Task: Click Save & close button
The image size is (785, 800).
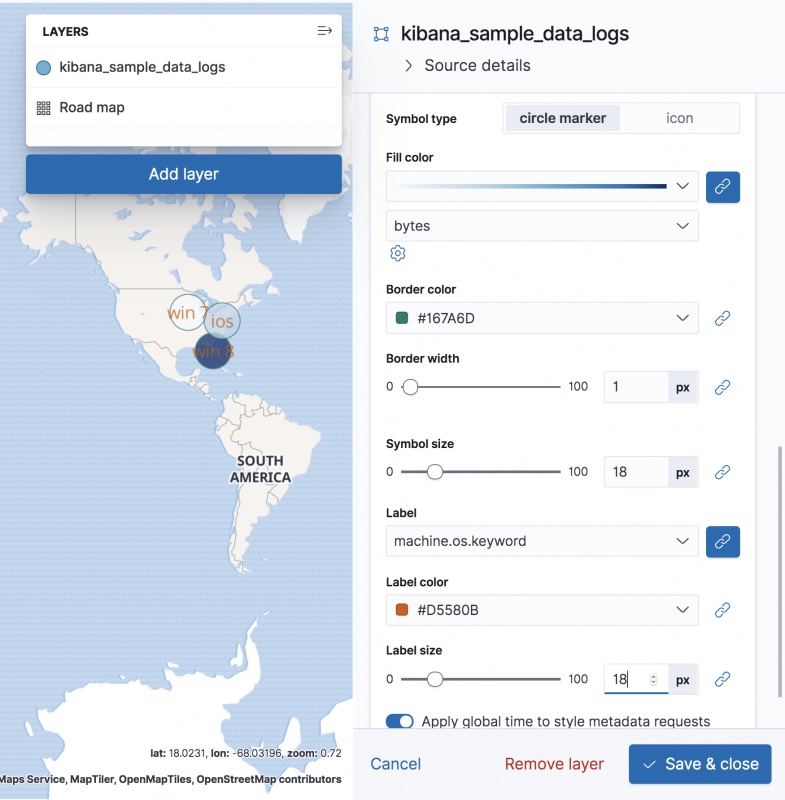Action: 700,764
